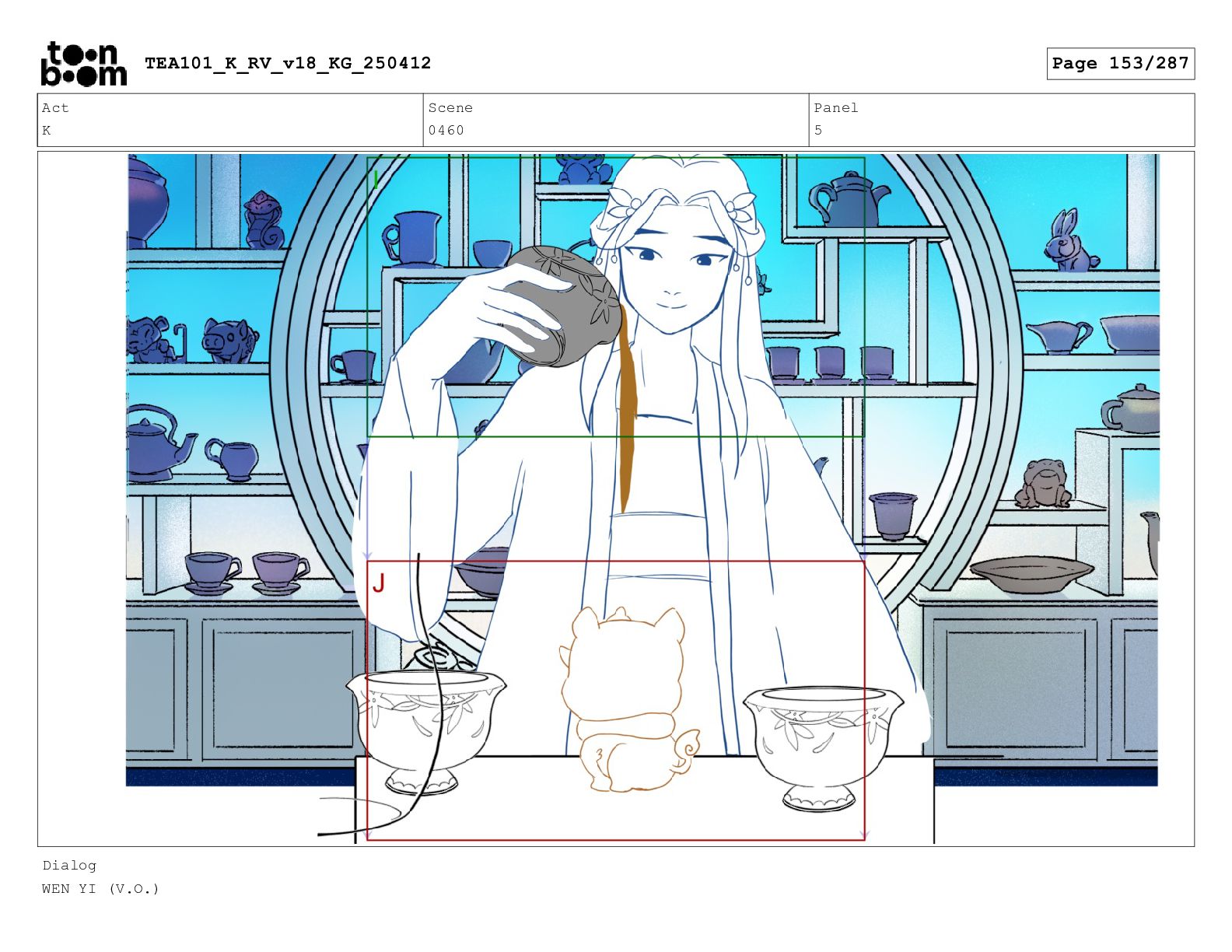Click the Page 153/287 indicator
The height and width of the screenshot is (952, 1232).
point(1120,64)
